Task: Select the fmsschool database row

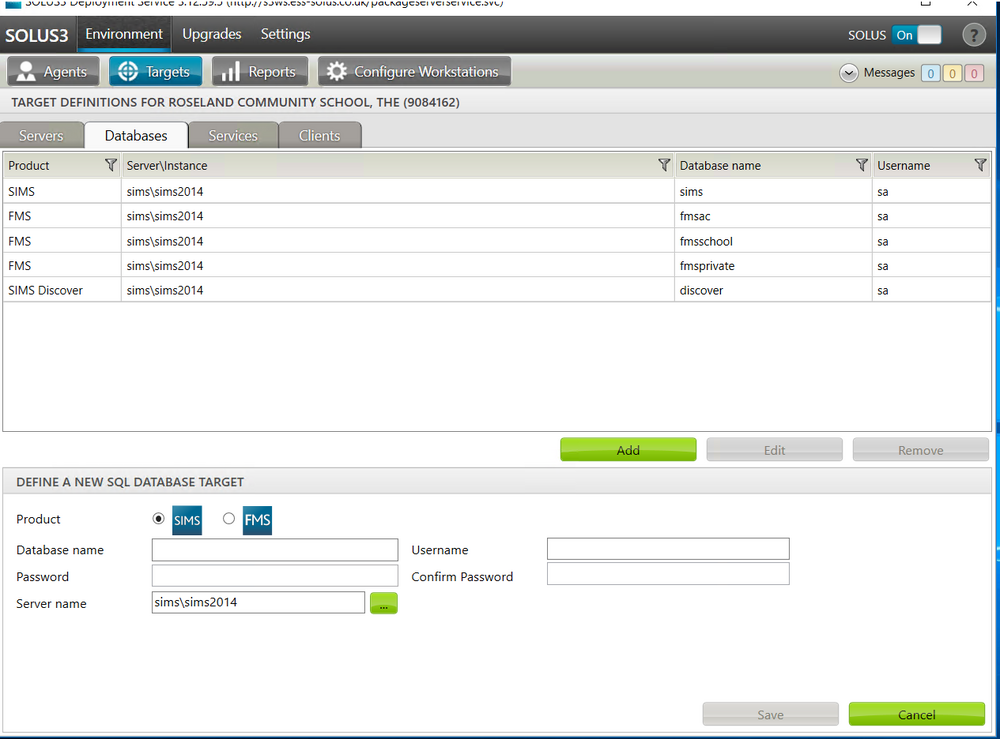Action: tap(496, 241)
